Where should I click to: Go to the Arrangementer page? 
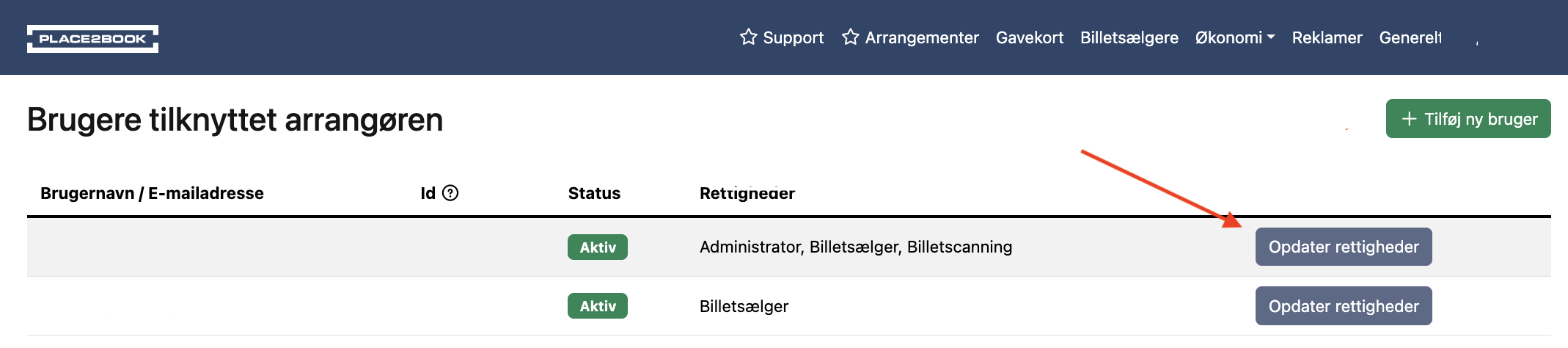pos(921,37)
